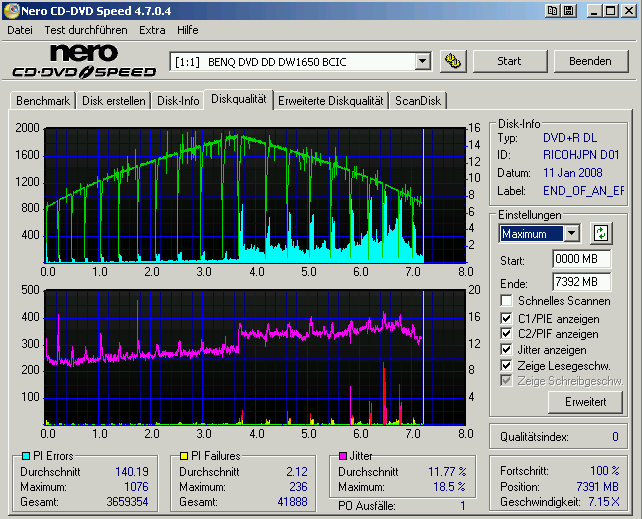Viewport: 642px width, 519px height.
Task: Click the Nero CD-DVD Speed logo
Action: tap(84, 61)
